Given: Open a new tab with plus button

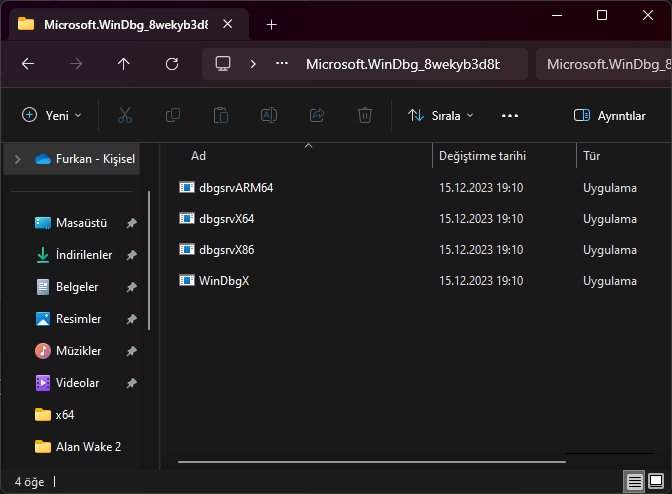Looking at the screenshot, I should point(271,24).
